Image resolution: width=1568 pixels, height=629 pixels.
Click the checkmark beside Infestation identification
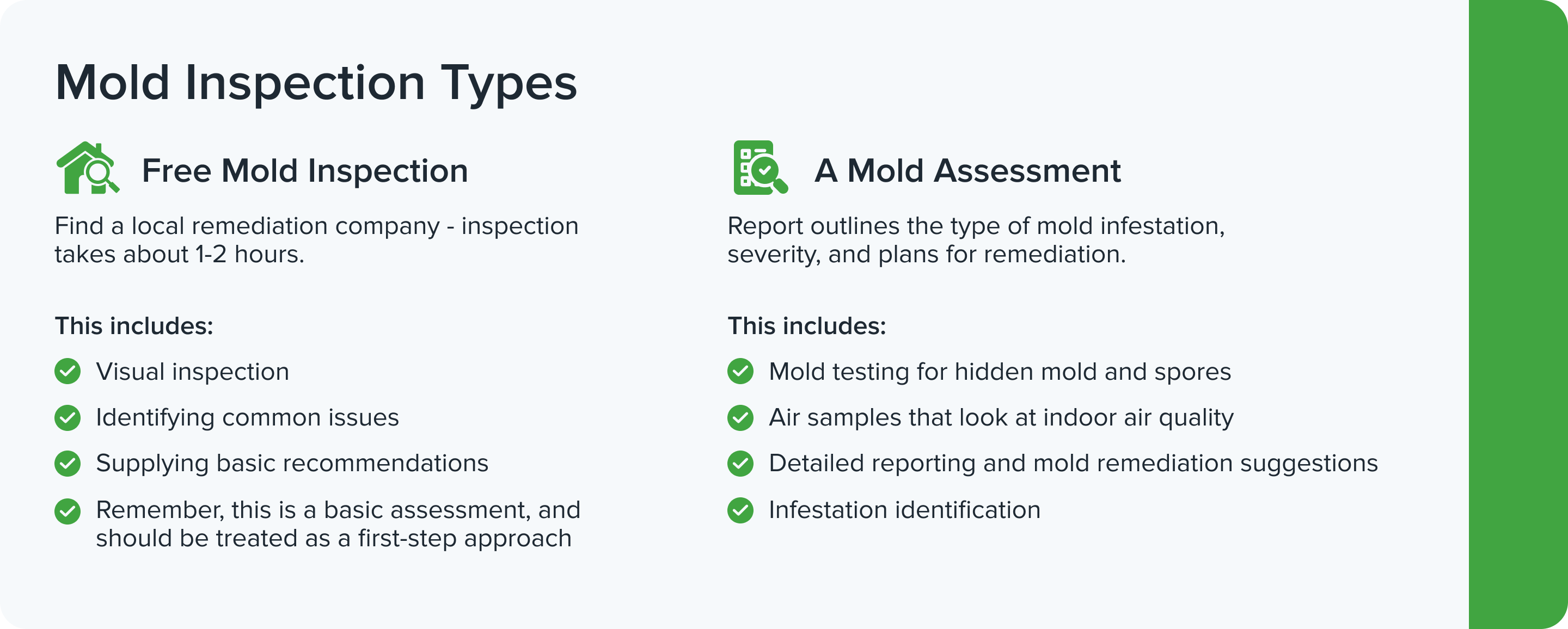click(740, 510)
